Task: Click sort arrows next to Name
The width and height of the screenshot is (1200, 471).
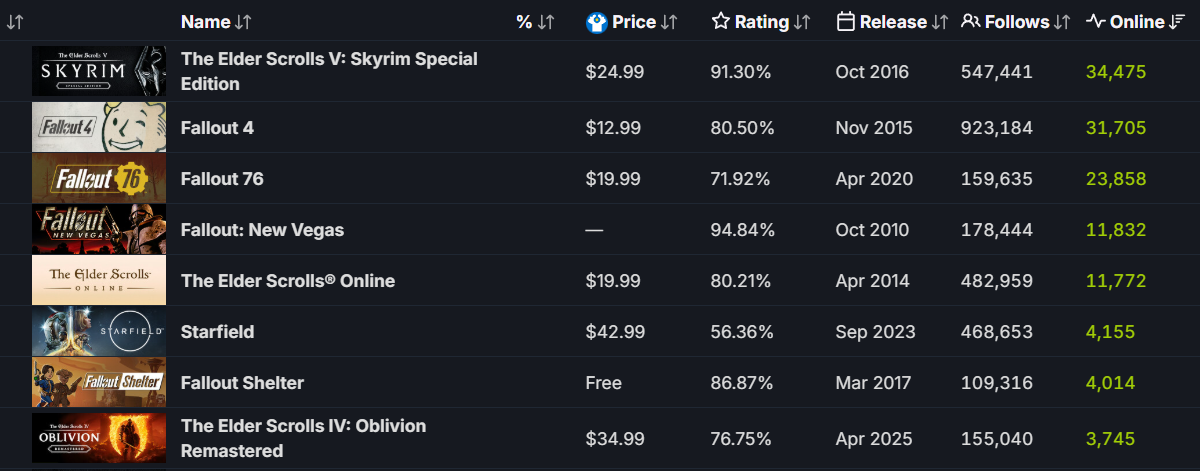Action: [x=243, y=22]
